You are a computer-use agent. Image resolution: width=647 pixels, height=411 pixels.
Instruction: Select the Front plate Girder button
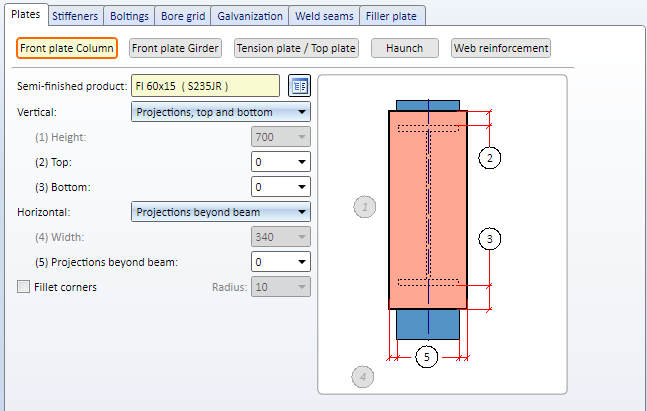coord(175,48)
